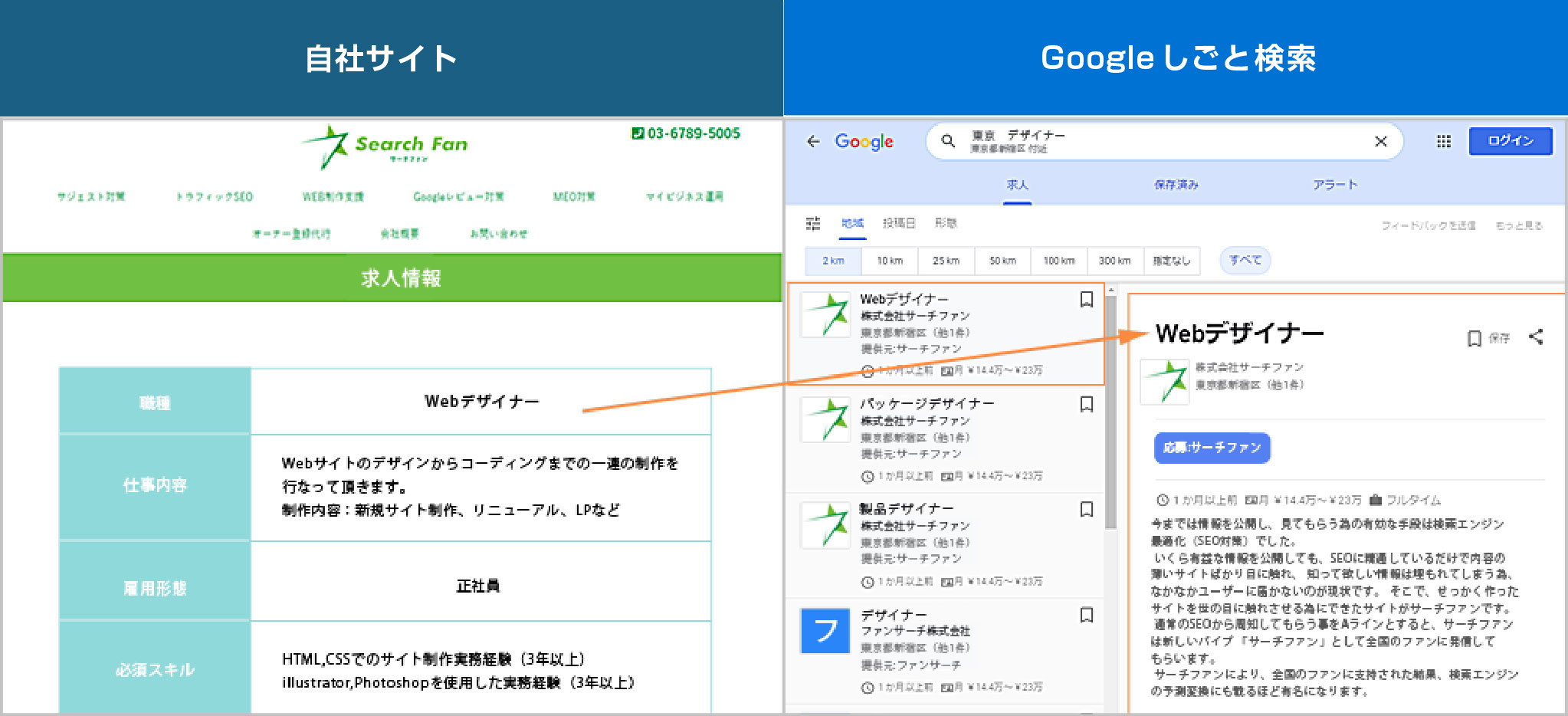The width and height of the screenshot is (1568, 716).
Task: Click the magnifier search icon
Action: coord(948,141)
